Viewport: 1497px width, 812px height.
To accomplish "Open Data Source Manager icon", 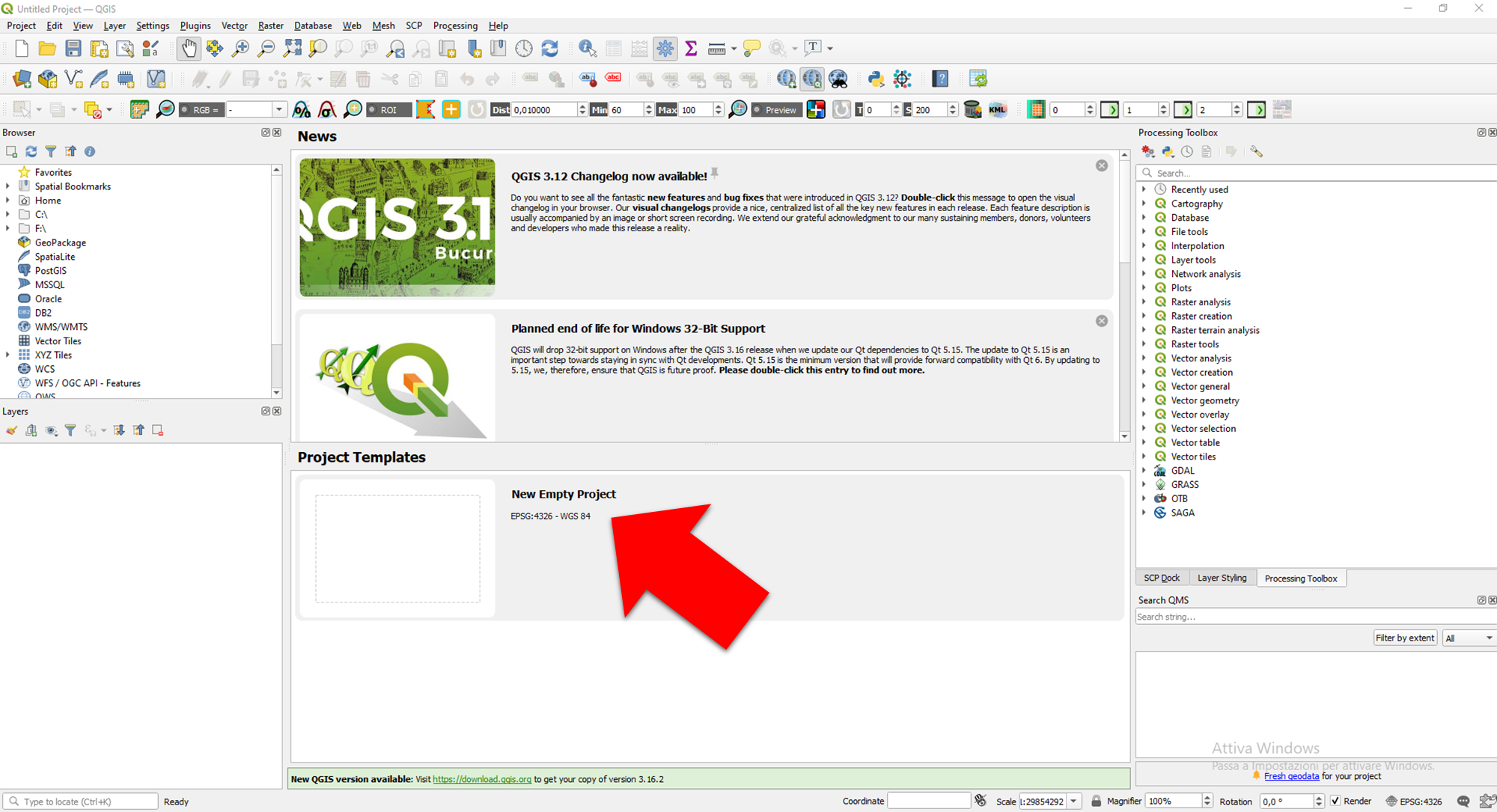I will tap(22, 79).
